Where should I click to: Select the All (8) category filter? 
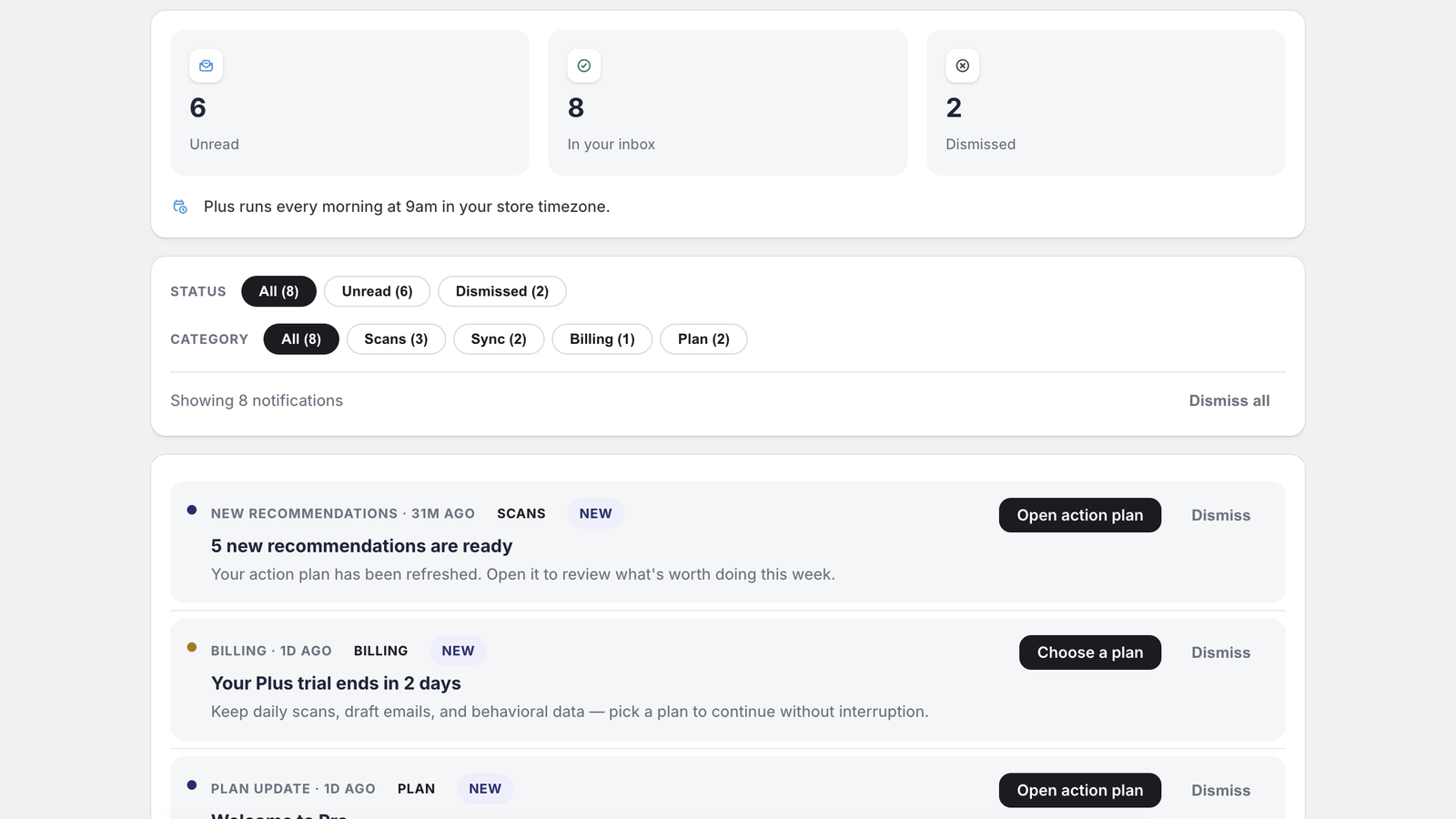[301, 339]
